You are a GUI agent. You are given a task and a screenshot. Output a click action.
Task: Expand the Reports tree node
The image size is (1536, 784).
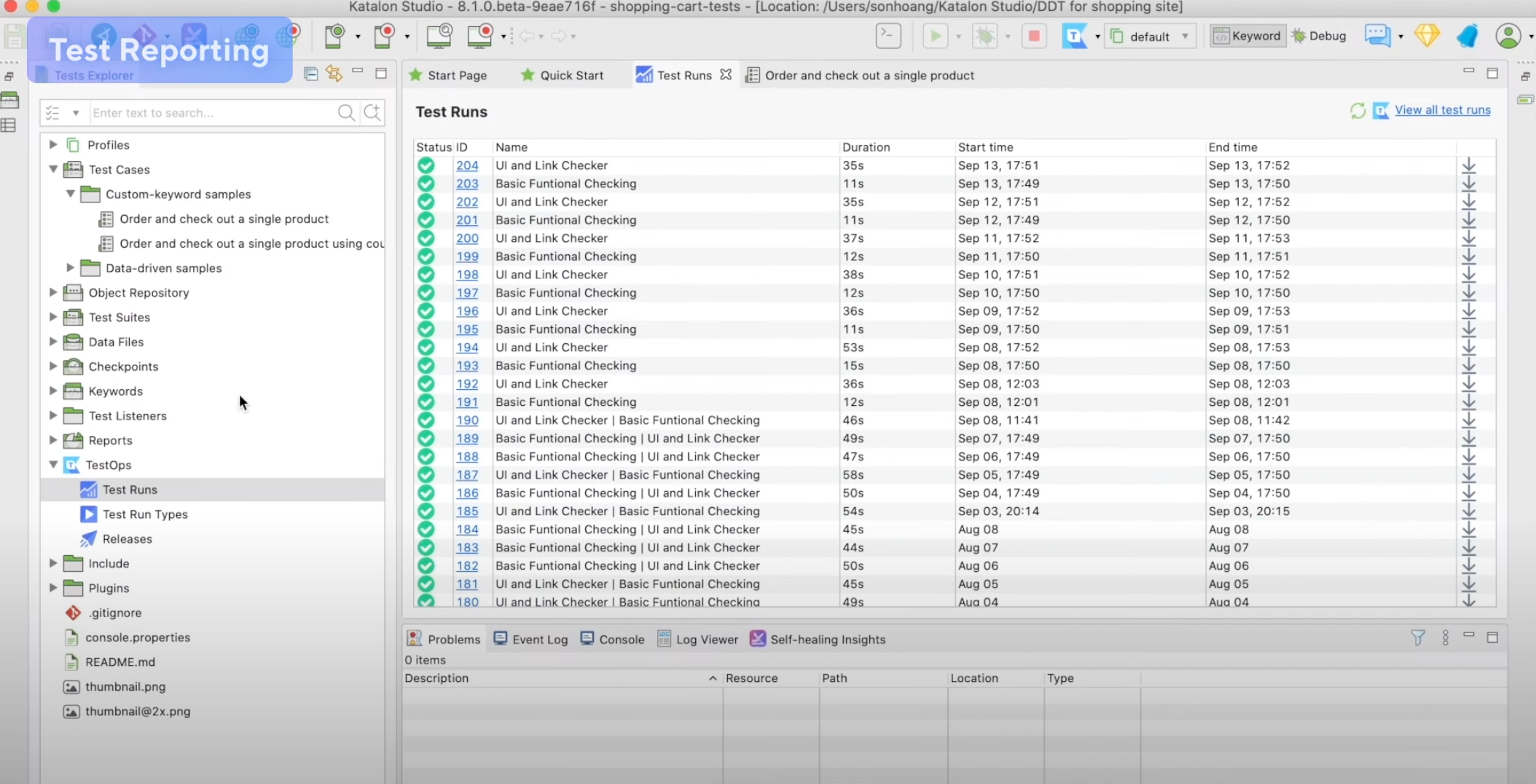53,439
